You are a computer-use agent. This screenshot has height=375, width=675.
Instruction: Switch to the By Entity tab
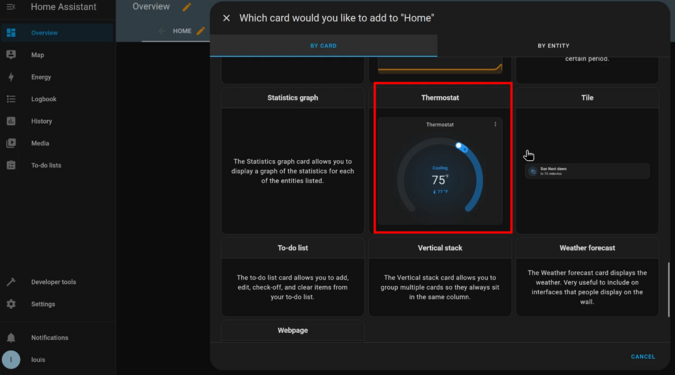(553, 46)
